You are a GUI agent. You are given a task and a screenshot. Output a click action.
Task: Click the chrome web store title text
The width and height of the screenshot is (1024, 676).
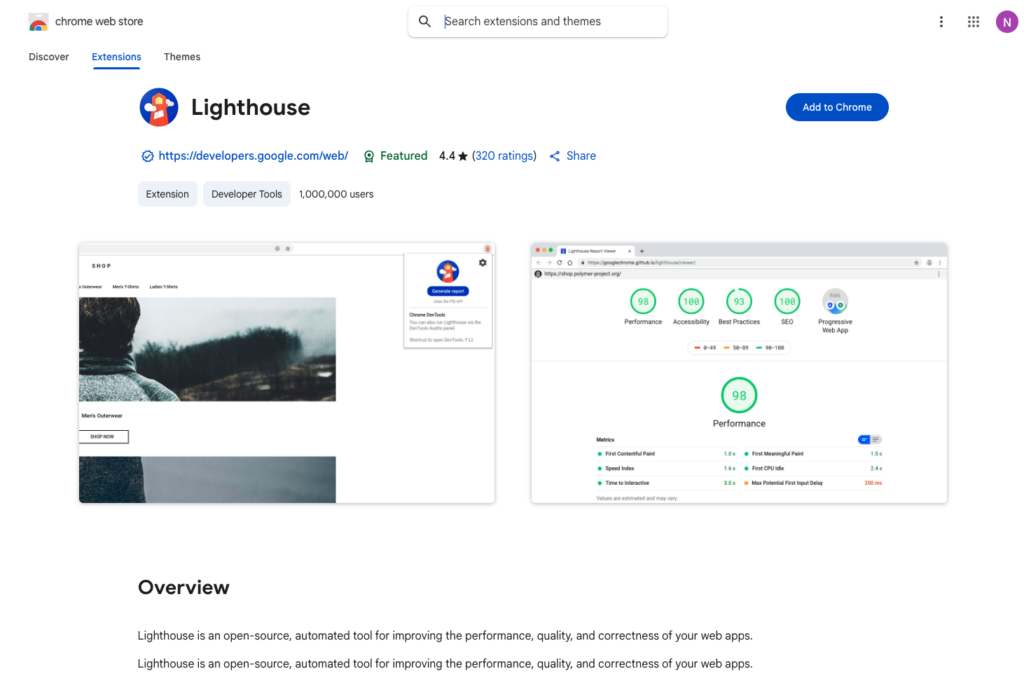99,22
